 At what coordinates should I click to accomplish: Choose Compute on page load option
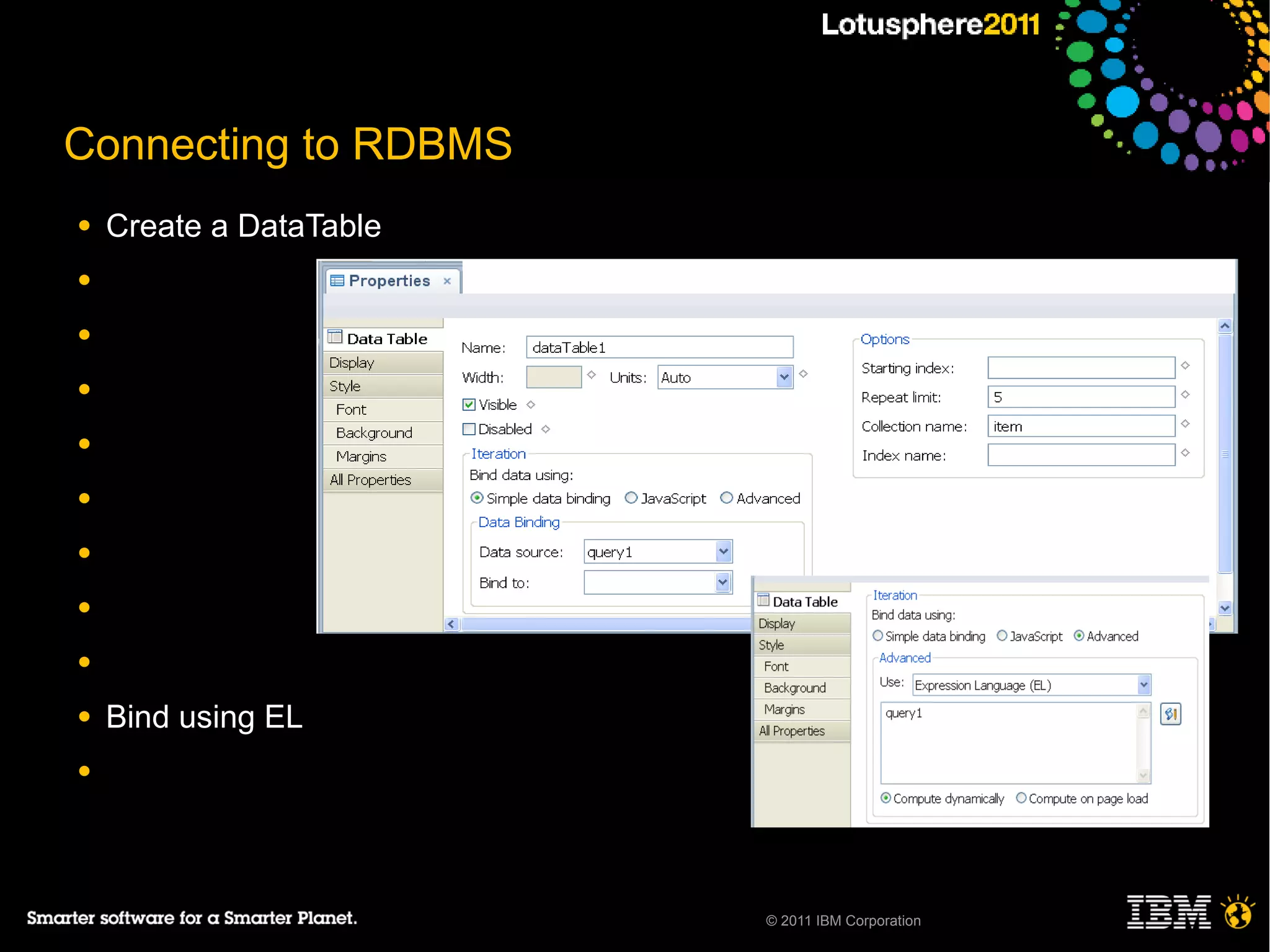1021,798
